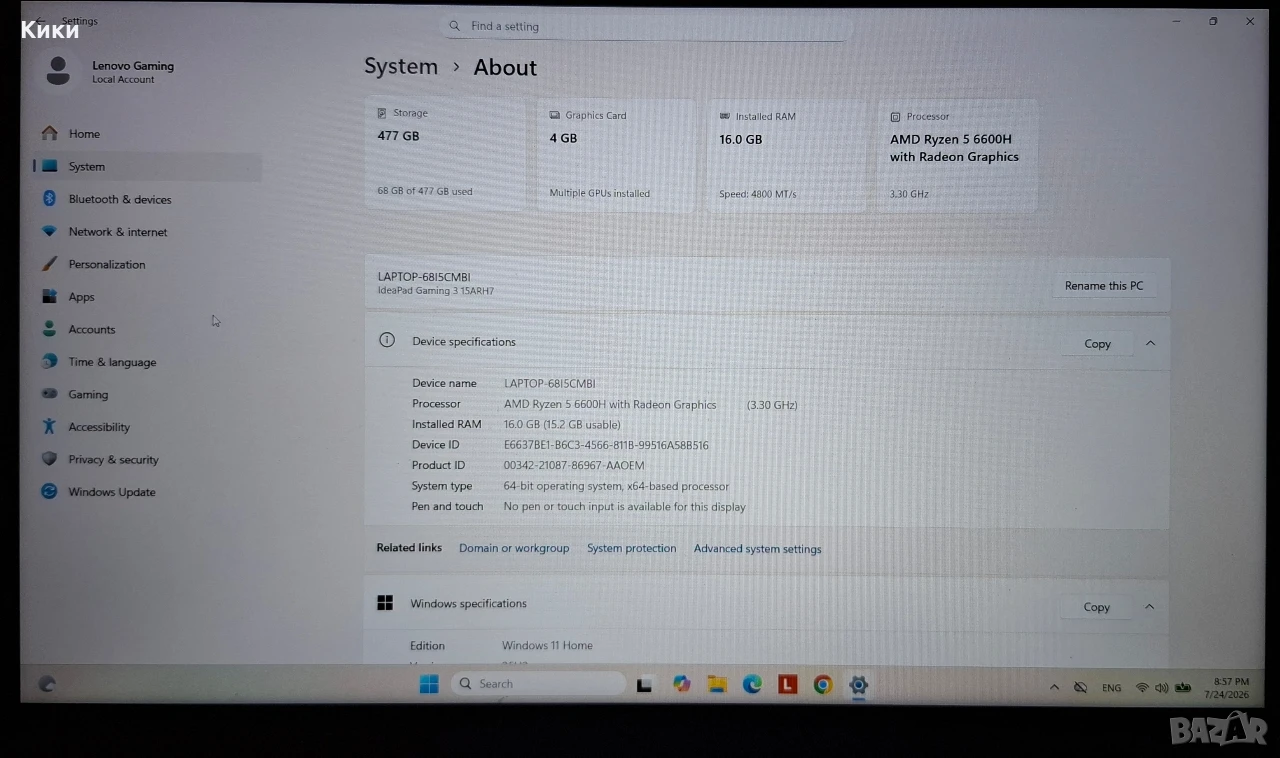Screen dimensions: 1280x758
Task: Open the ENG language switcher
Action: 1111,688
